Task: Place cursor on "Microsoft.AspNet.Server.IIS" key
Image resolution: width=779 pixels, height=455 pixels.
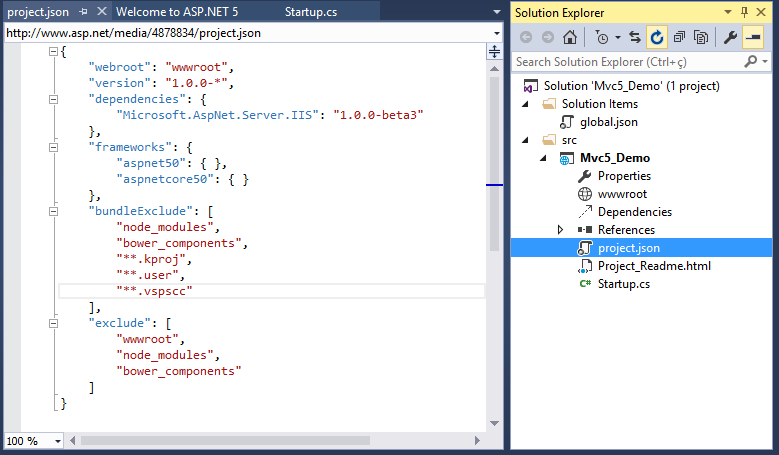Action: (216, 115)
